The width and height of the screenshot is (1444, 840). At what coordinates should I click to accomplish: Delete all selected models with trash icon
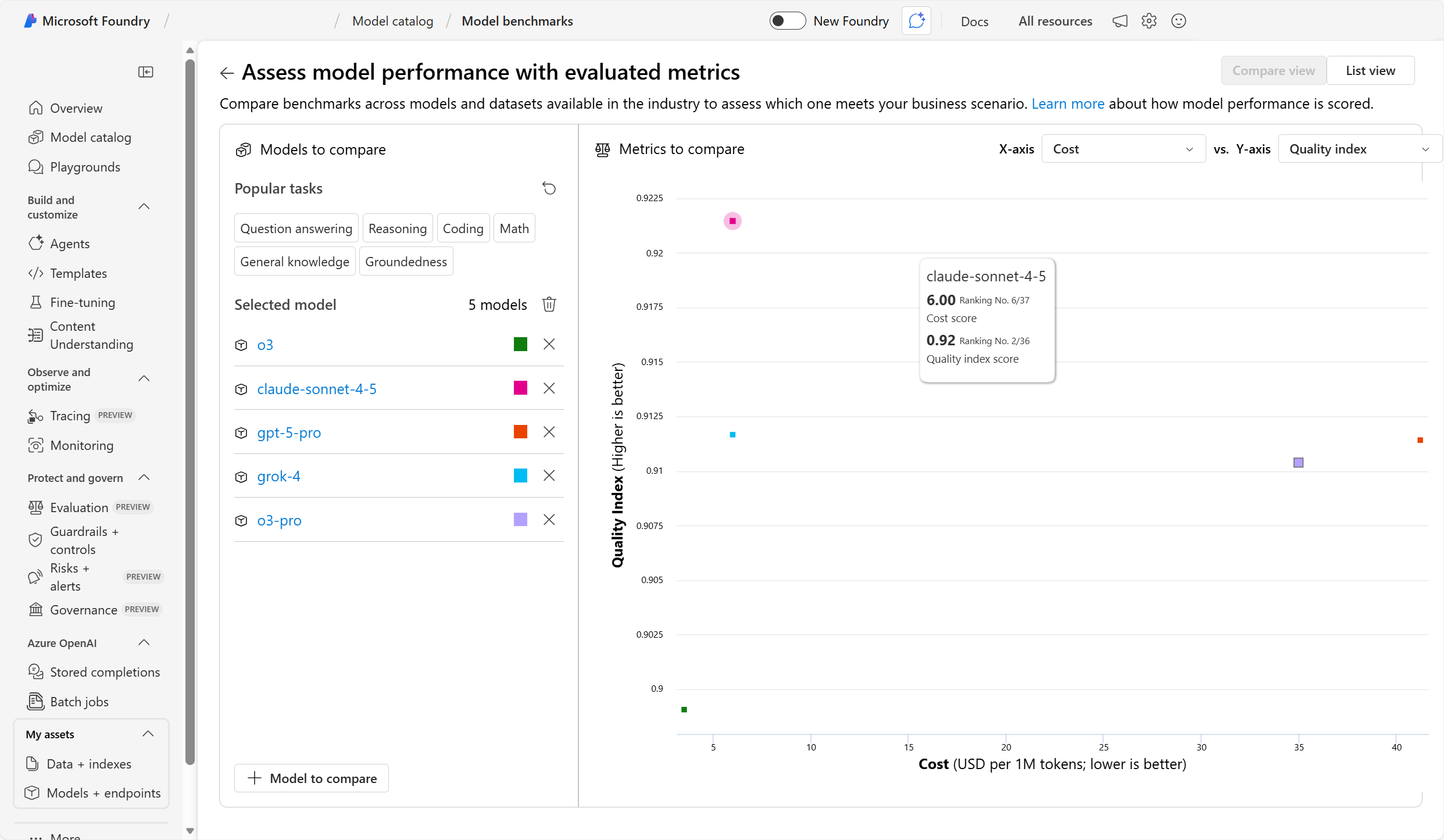point(549,304)
